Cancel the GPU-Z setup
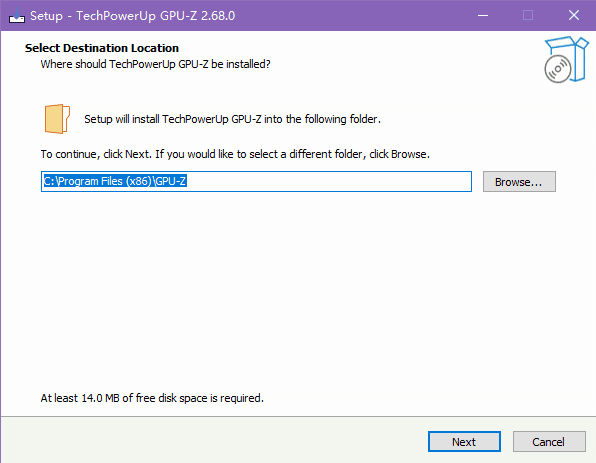The width and height of the screenshot is (596, 463). click(549, 441)
